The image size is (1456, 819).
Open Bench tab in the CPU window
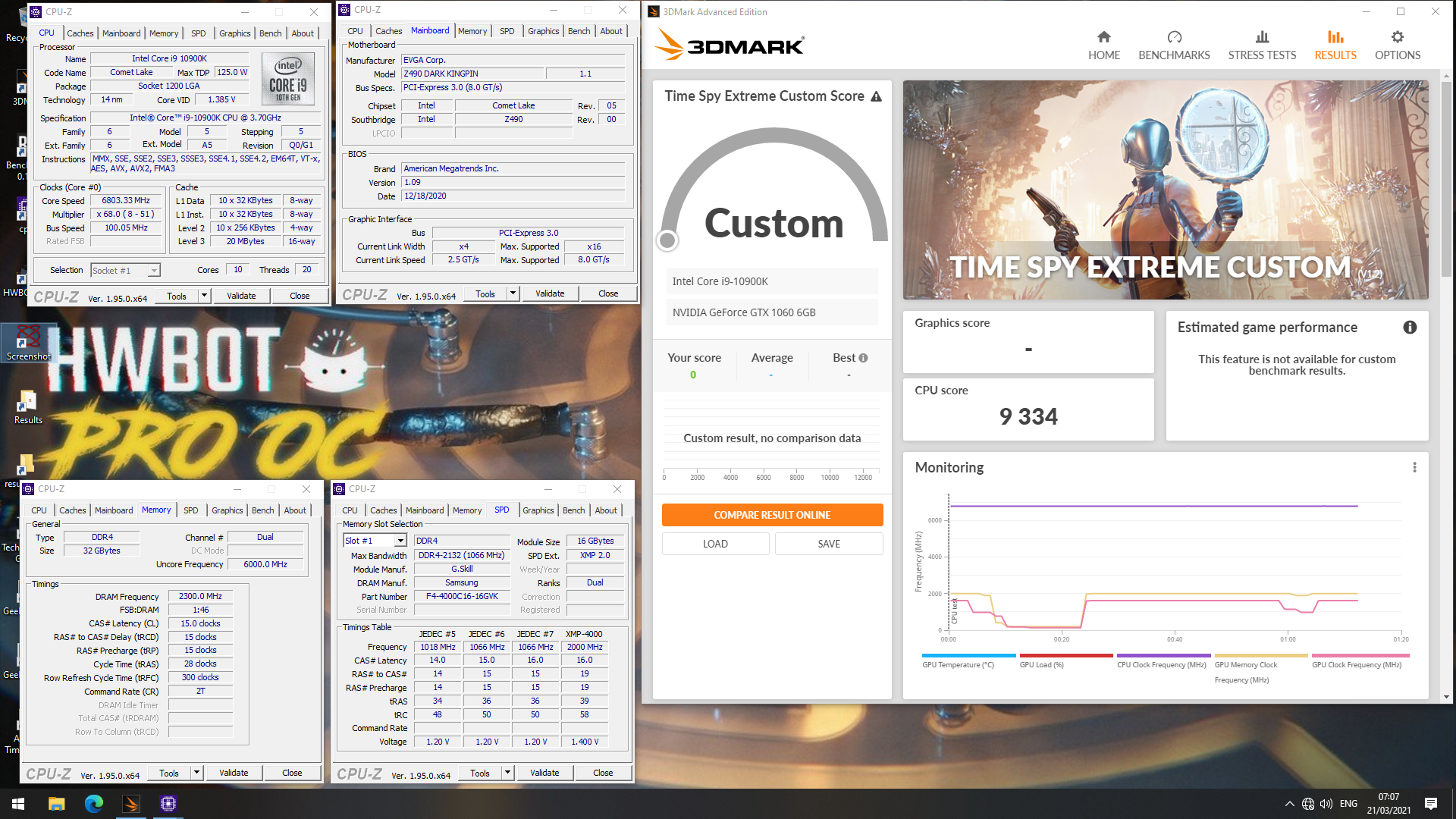point(271,33)
